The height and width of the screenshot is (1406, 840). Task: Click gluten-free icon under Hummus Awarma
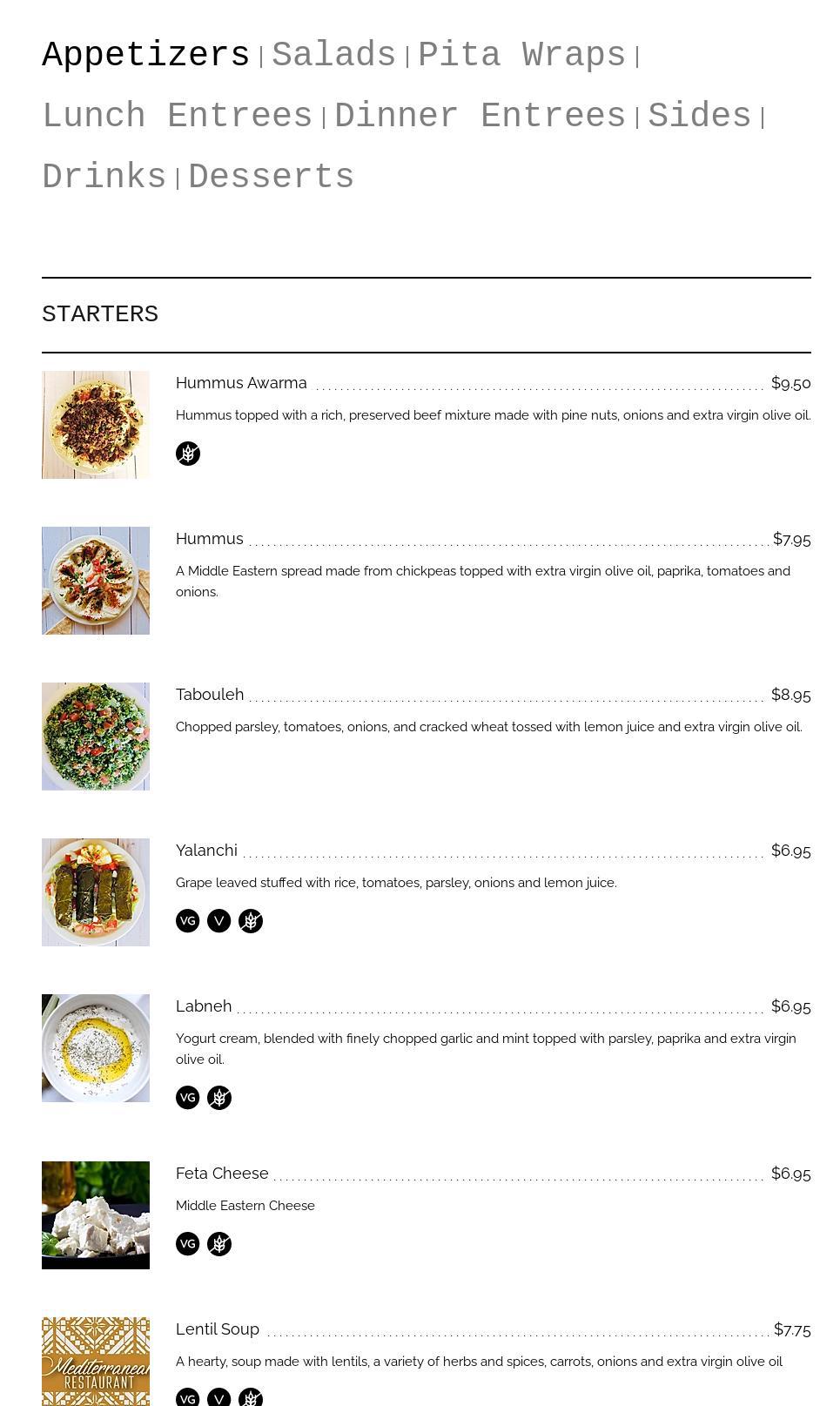[x=188, y=454]
